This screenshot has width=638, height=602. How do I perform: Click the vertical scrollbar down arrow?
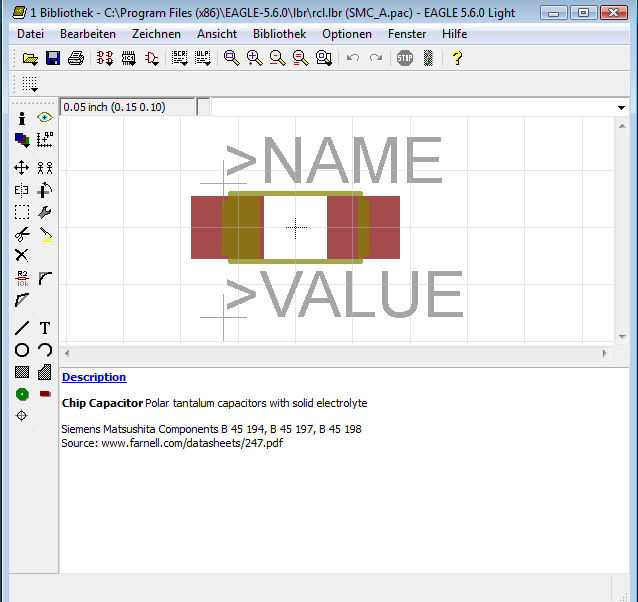622,337
